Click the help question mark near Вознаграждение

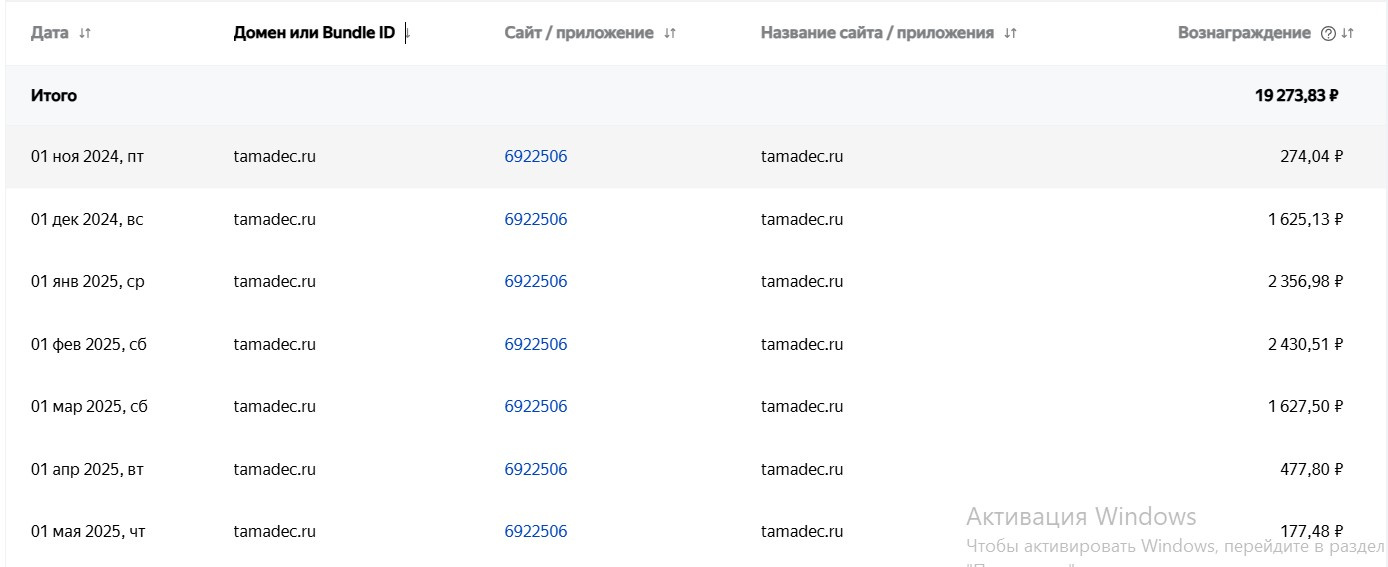1328,33
